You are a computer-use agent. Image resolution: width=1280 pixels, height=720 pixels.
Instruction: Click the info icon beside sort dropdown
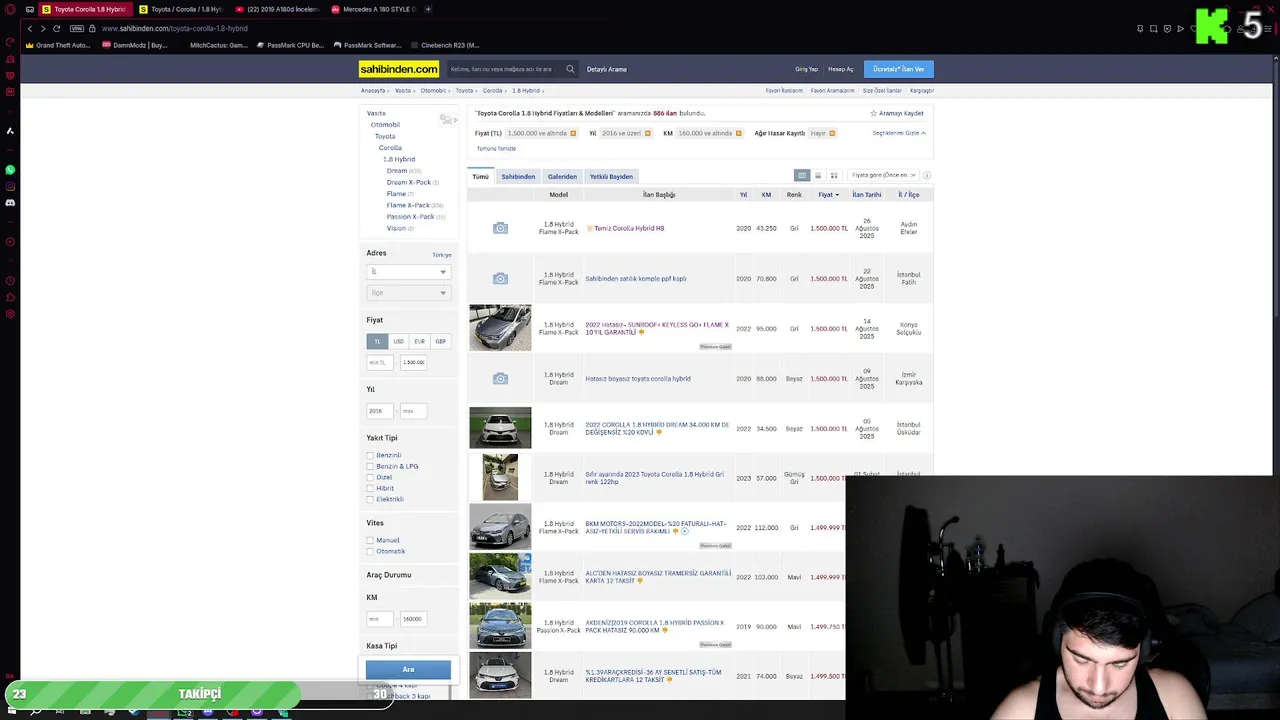tap(927, 175)
